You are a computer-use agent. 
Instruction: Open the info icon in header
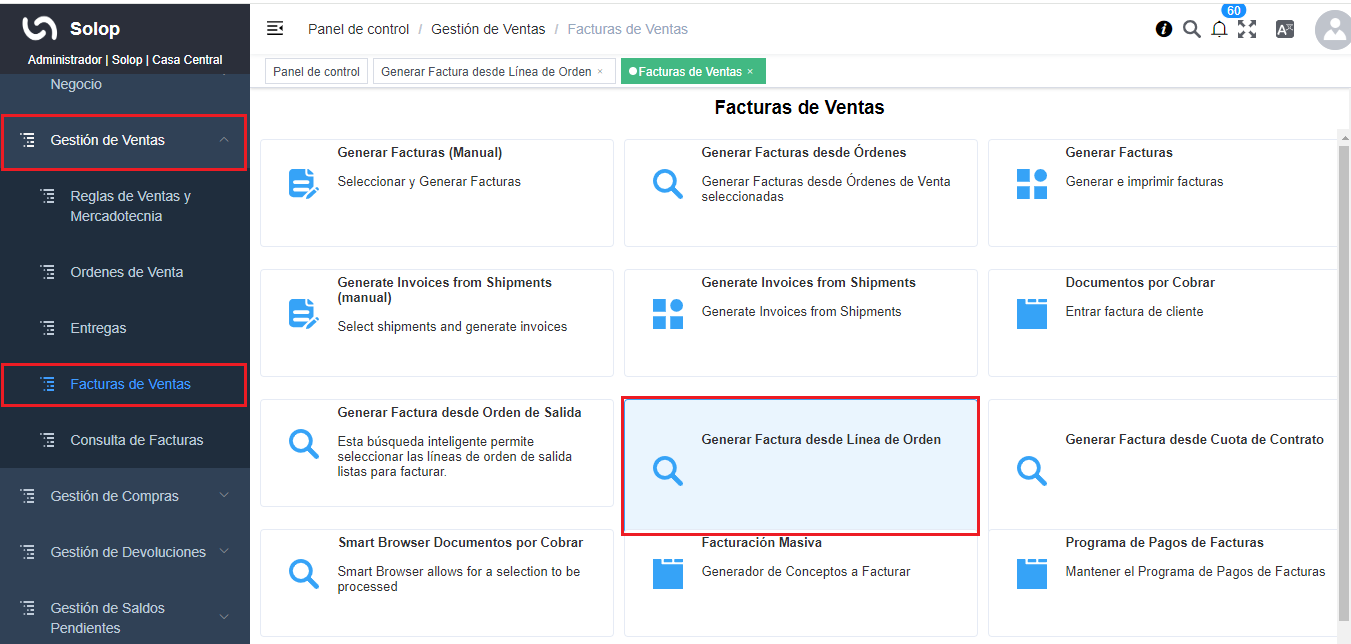click(x=1164, y=29)
